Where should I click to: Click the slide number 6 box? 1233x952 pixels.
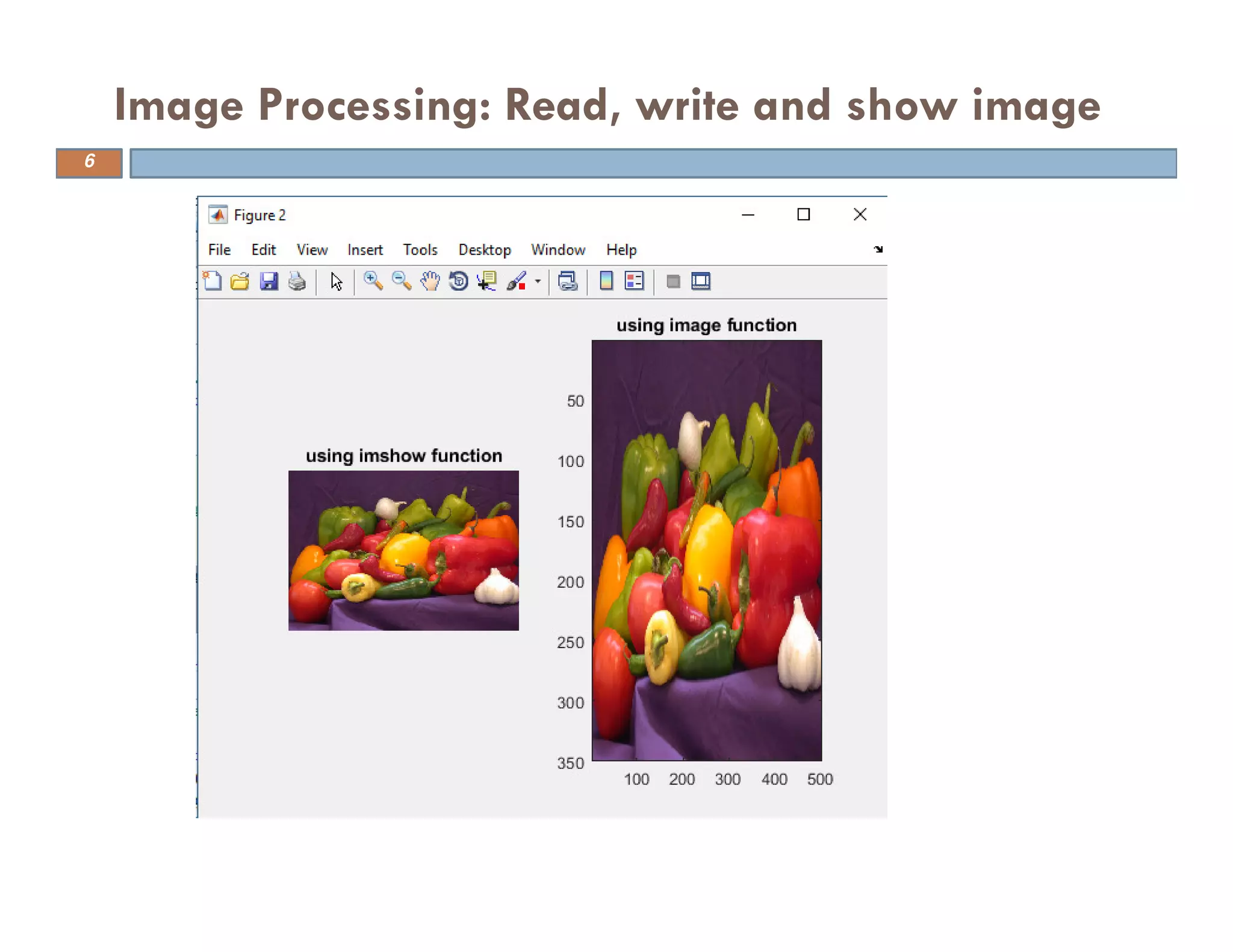pos(89,163)
